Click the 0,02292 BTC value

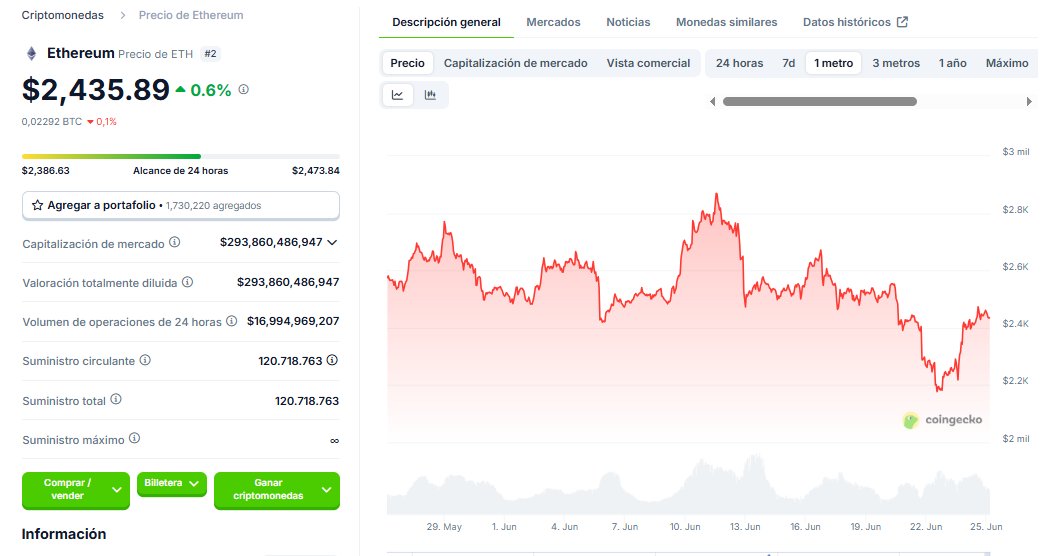[x=52, y=121]
